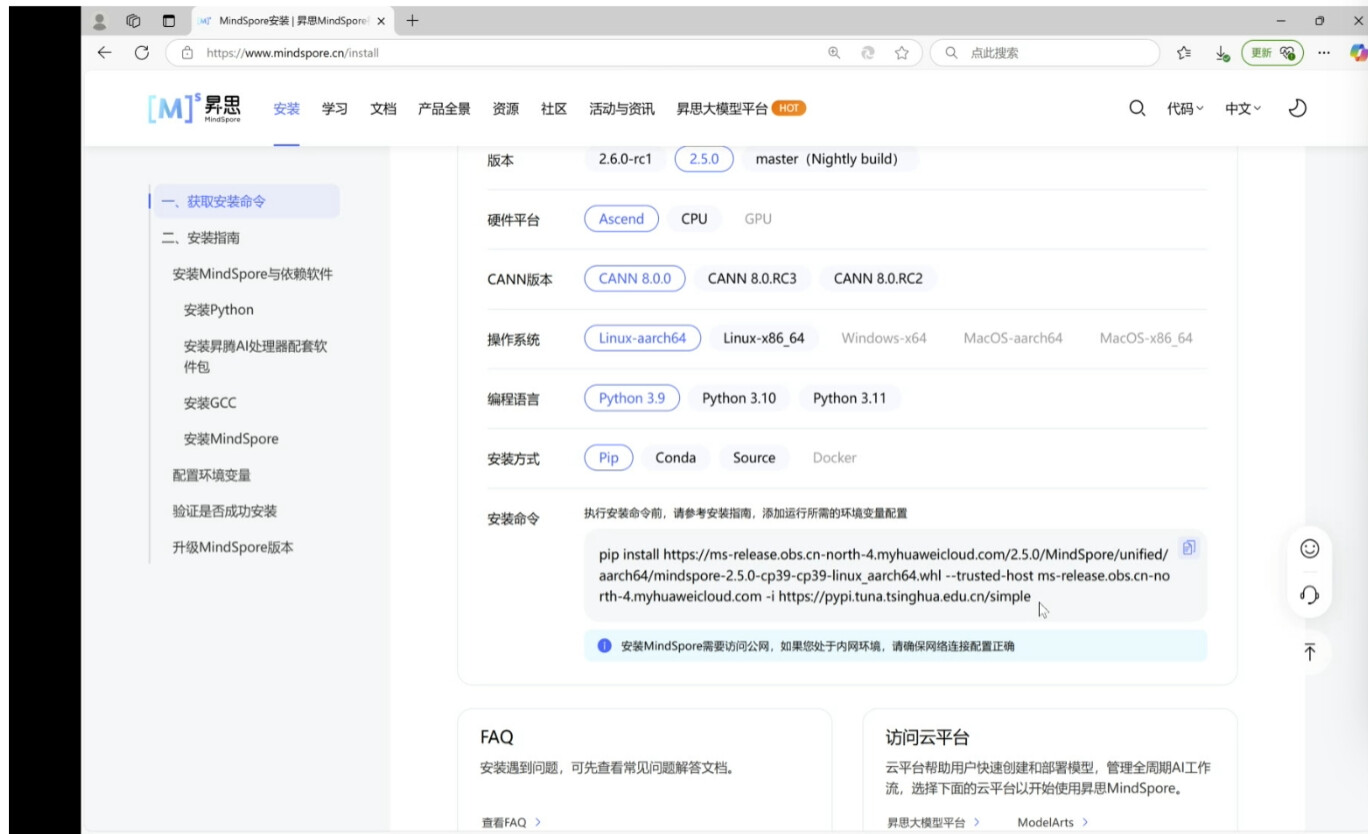Copy the pip install command

(x=1188, y=548)
